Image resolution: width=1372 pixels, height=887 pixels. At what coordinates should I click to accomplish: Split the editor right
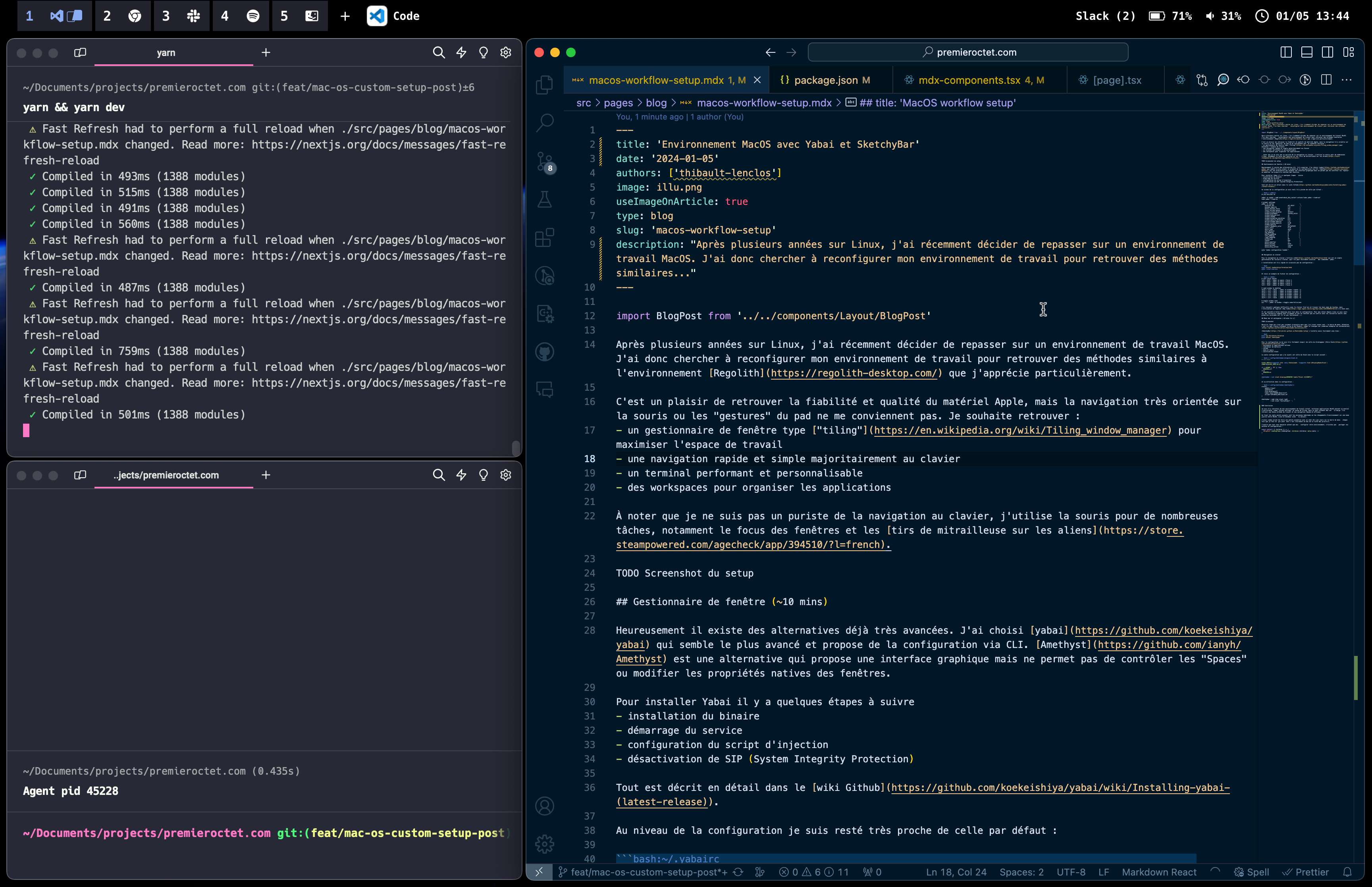pyautogui.click(x=1326, y=80)
